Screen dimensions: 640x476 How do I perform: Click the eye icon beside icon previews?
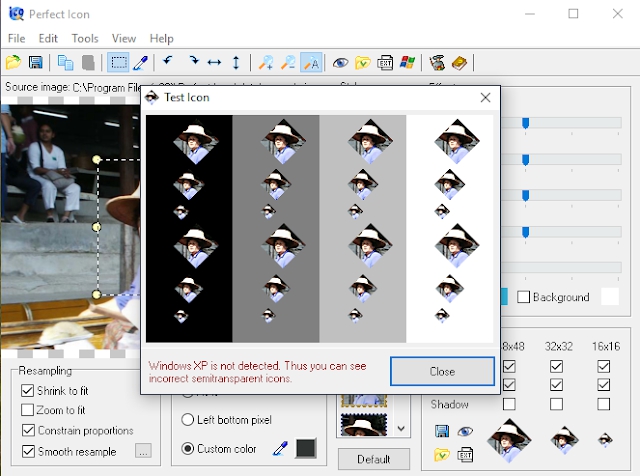(x=465, y=431)
